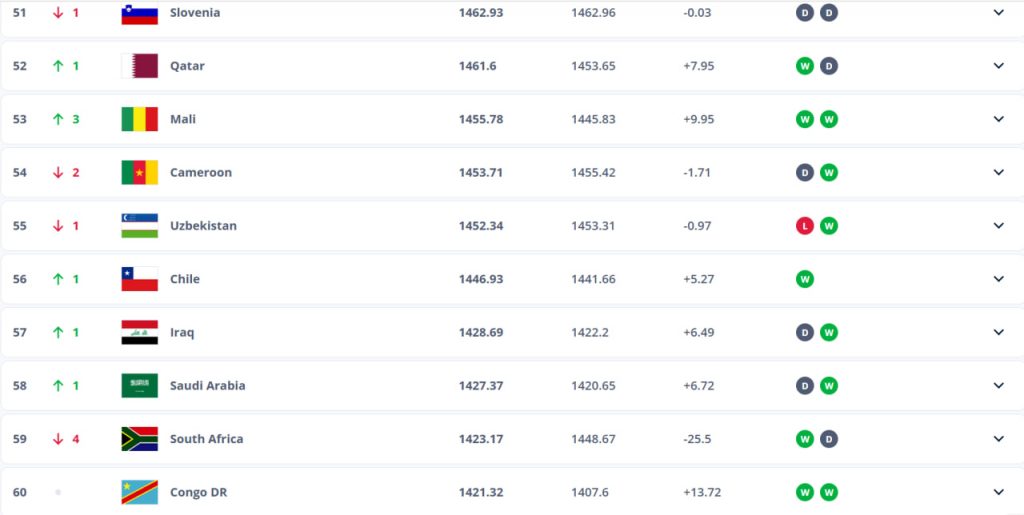Click the Slovenia flag icon
Screen dimensions: 1024x515
coord(139,14)
